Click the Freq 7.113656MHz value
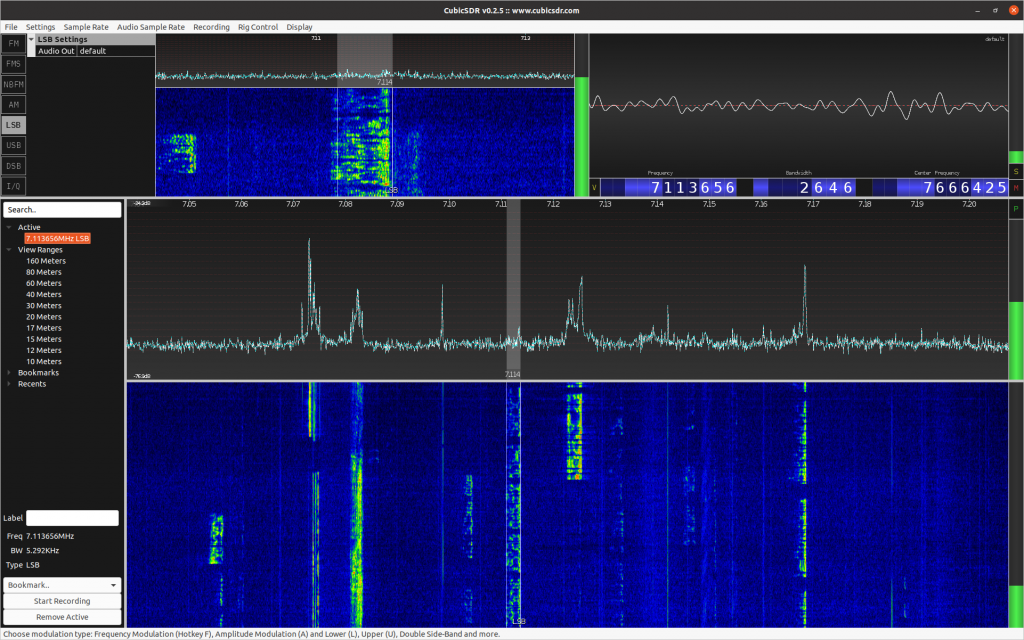This screenshot has width=1024, height=640. [50, 536]
